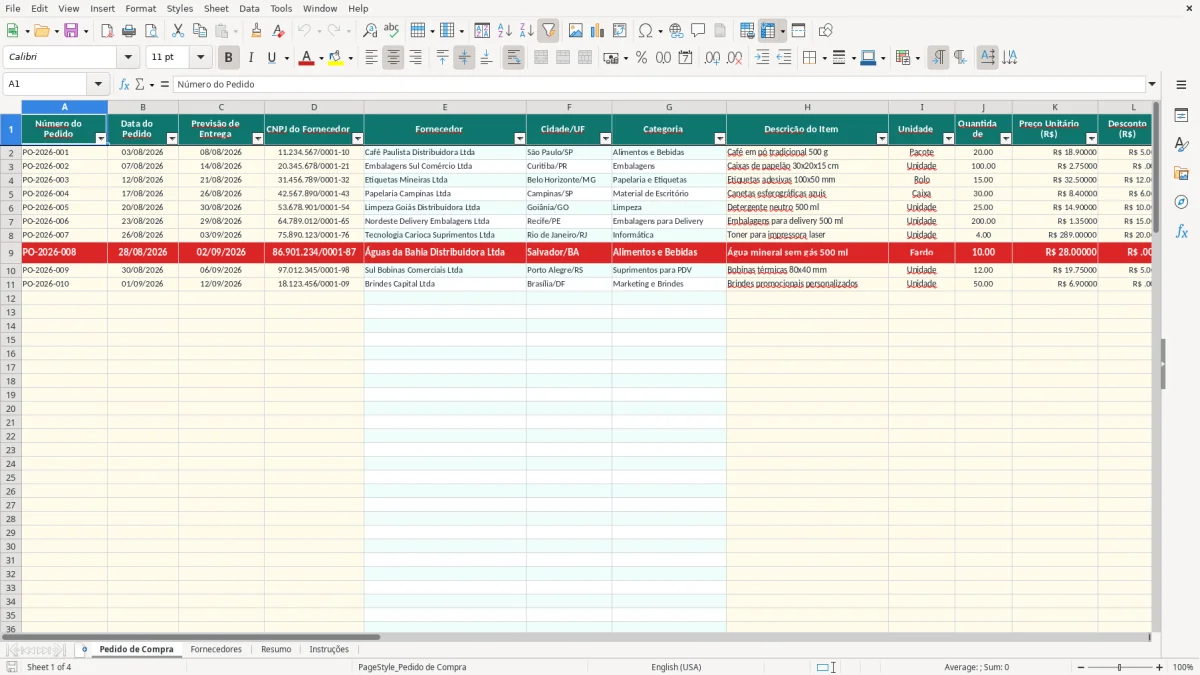
Task: Click the Background Color highlight swatch
Action: click(x=335, y=58)
